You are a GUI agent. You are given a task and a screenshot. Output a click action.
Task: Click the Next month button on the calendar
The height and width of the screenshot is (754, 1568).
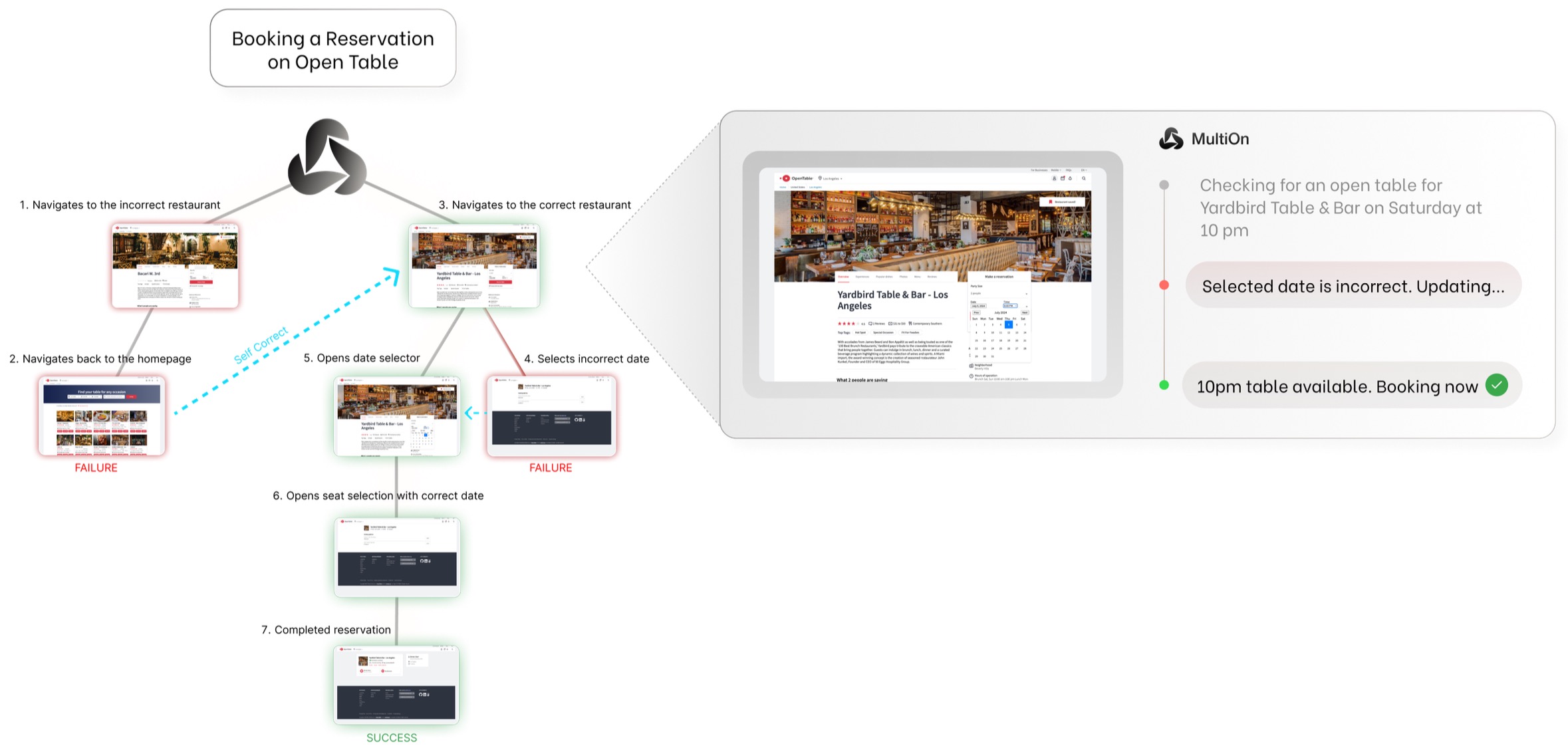(x=1025, y=313)
